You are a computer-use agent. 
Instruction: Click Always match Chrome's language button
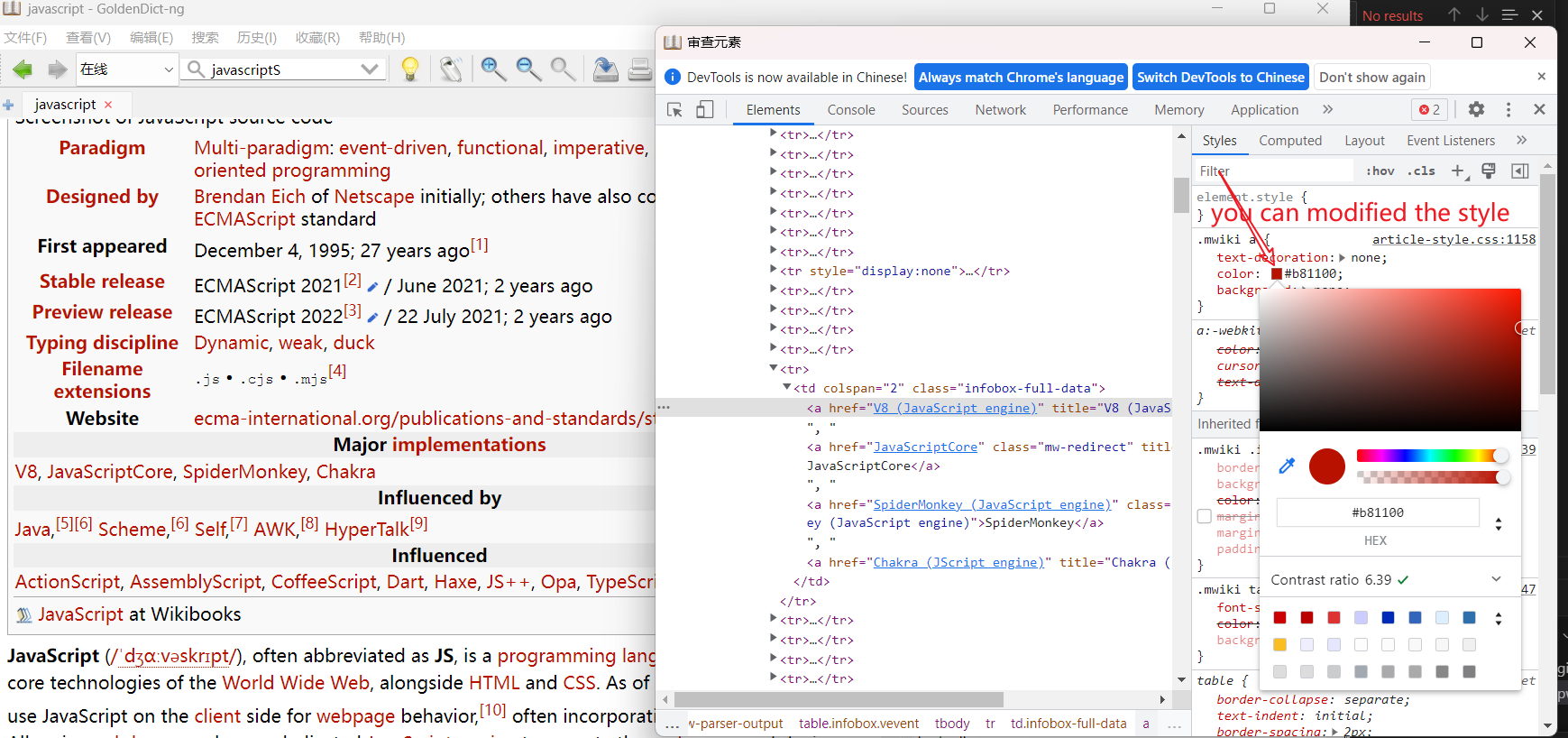[x=1022, y=77]
